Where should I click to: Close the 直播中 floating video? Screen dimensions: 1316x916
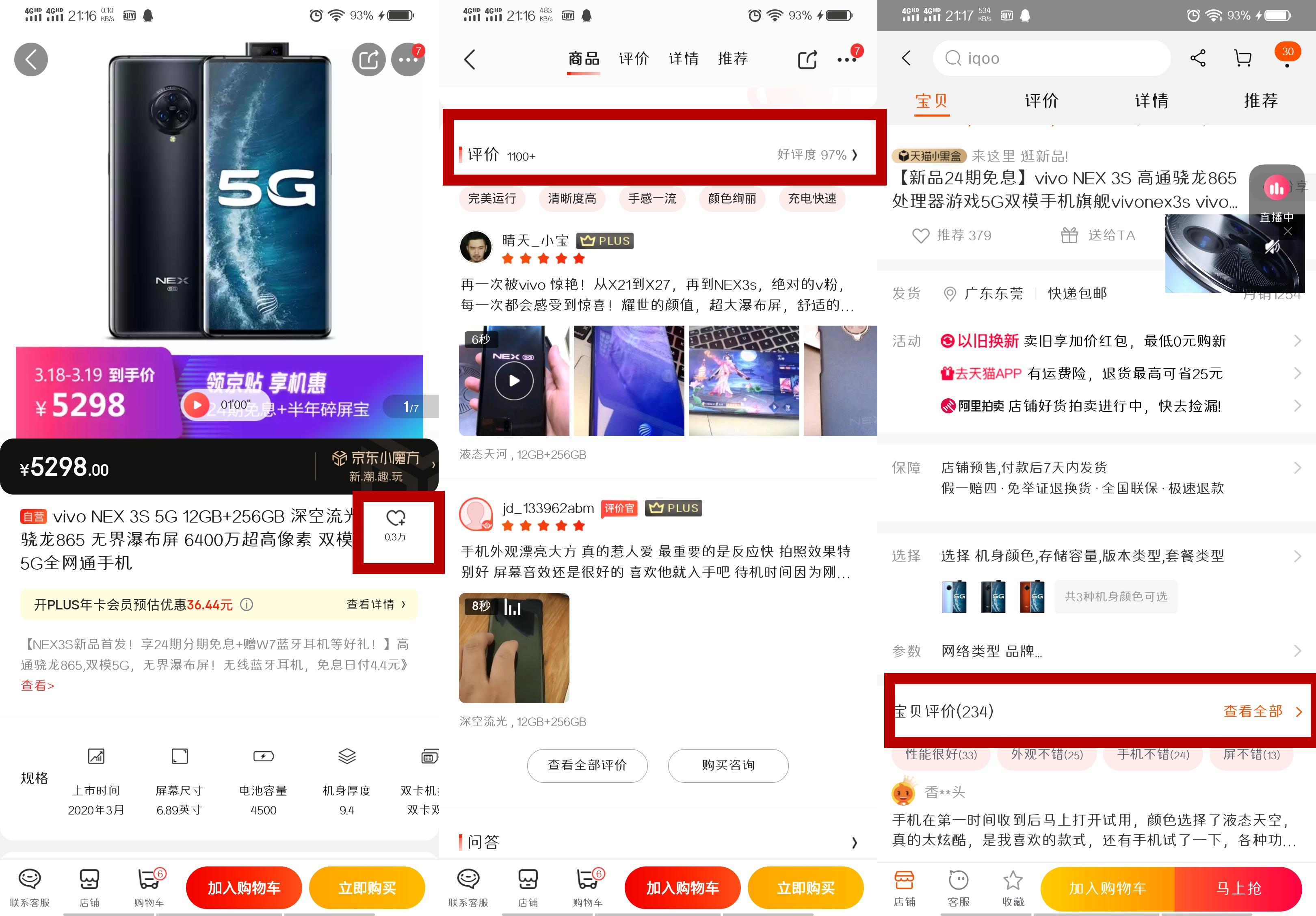(x=1287, y=231)
